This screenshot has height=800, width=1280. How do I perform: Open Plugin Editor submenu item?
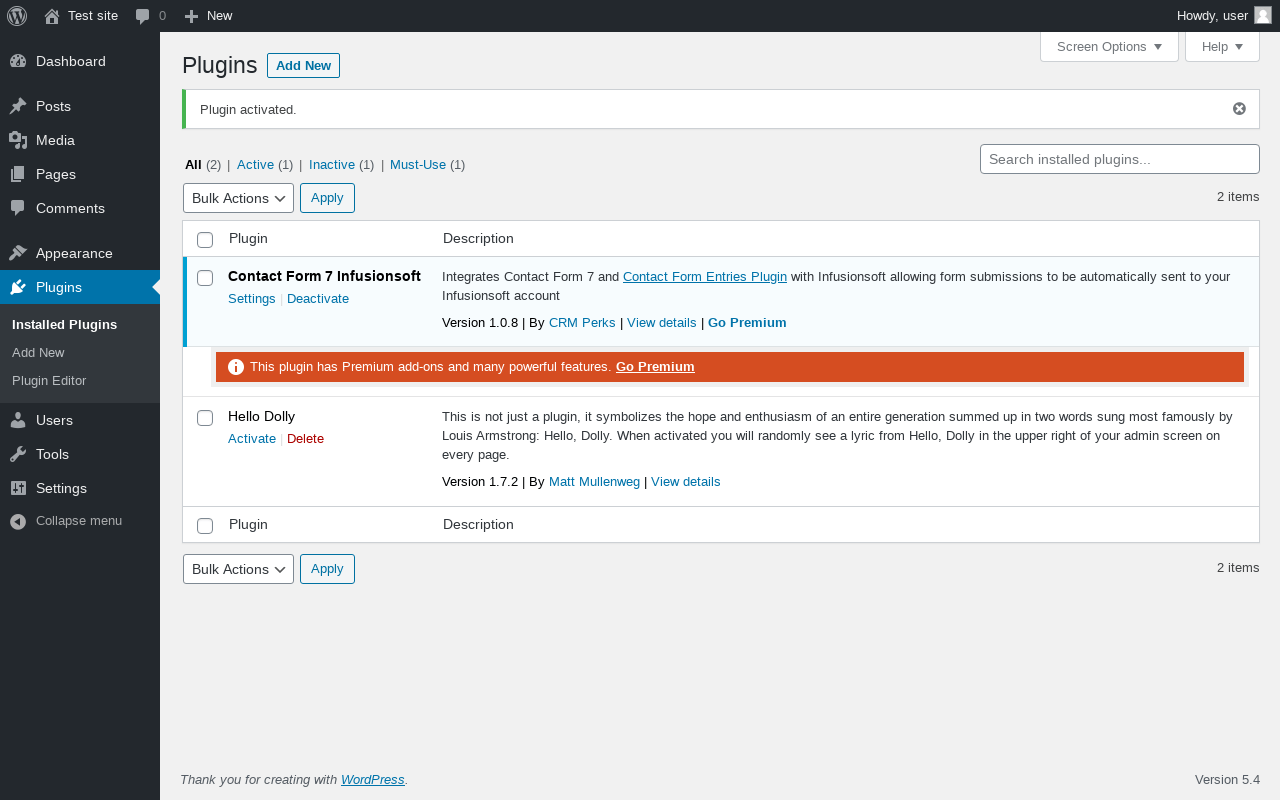pos(49,381)
